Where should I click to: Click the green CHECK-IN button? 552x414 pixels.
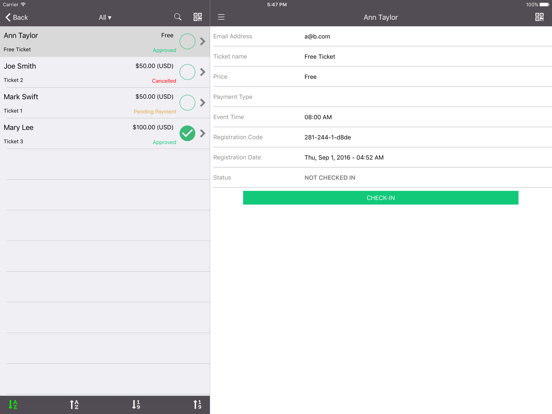point(381,197)
